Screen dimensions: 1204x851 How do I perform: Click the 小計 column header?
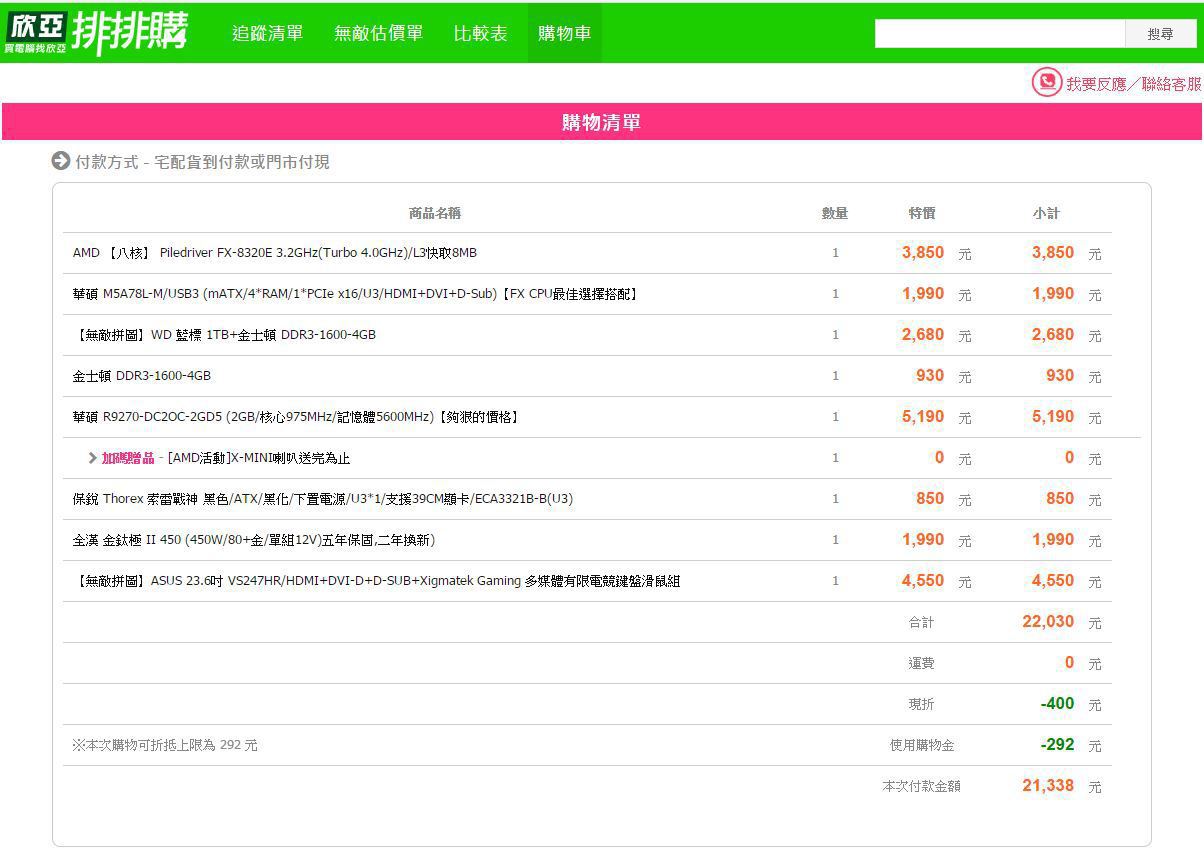1046,213
